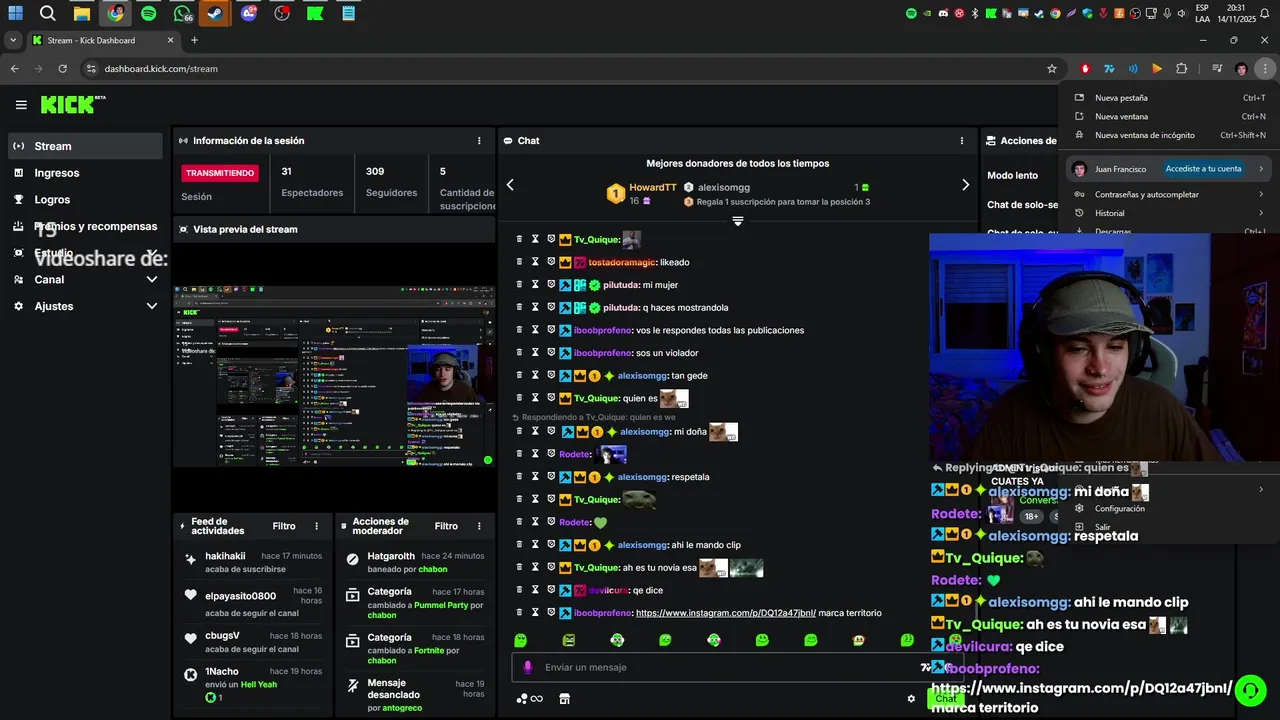Select Configuración in Chrome menu
Viewport: 1280px width, 720px height.
(1168, 508)
